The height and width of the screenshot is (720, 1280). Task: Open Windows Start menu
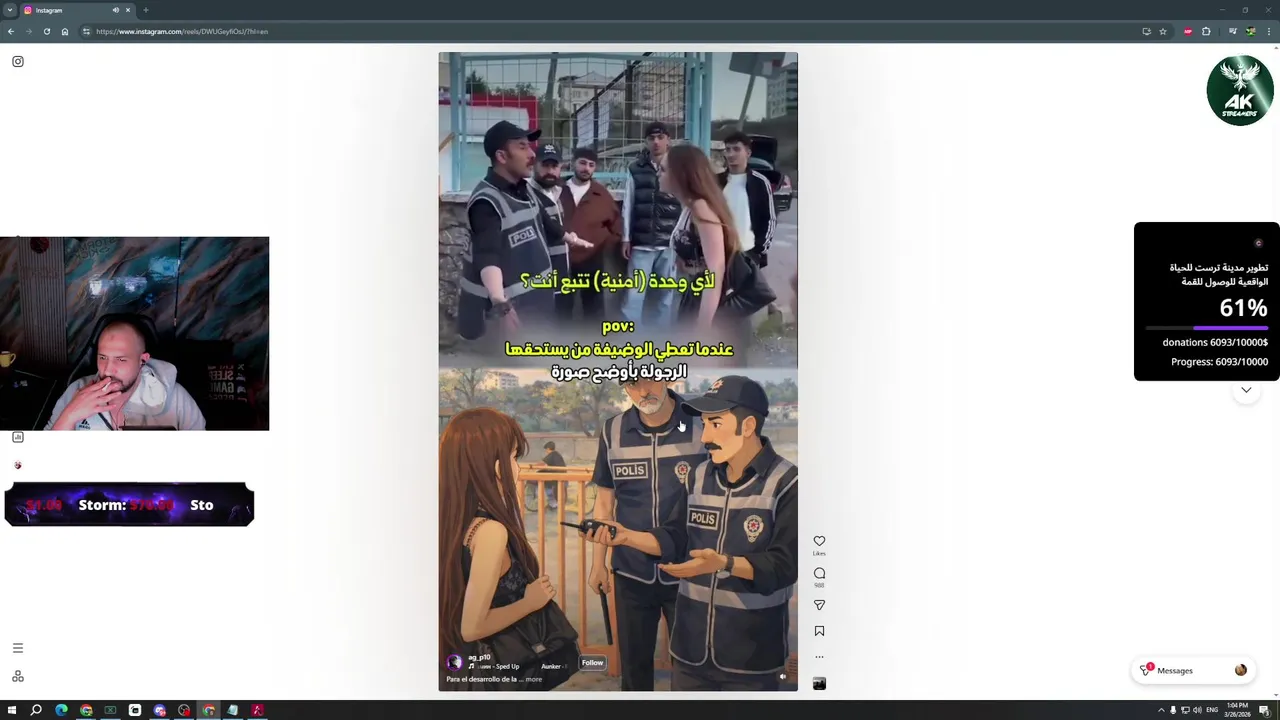(x=11, y=710)
